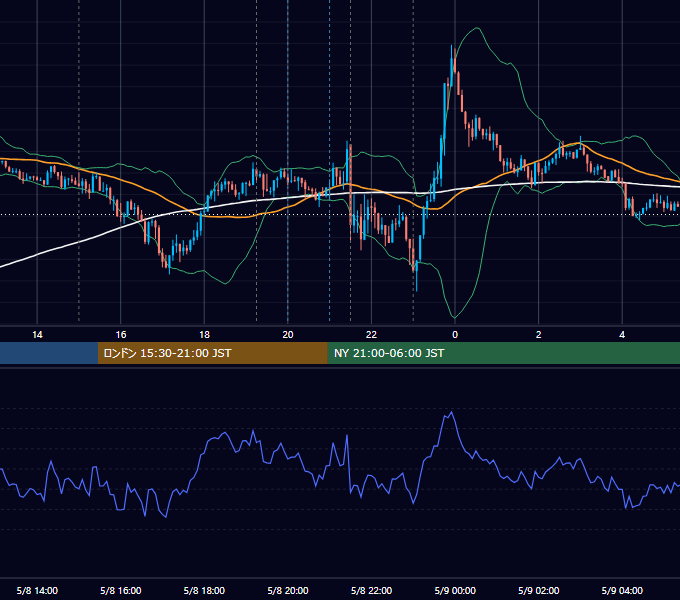Viewport: 680px width, 600px height.
Task: Select the 20 hour axis label
Action: [288, 335]
